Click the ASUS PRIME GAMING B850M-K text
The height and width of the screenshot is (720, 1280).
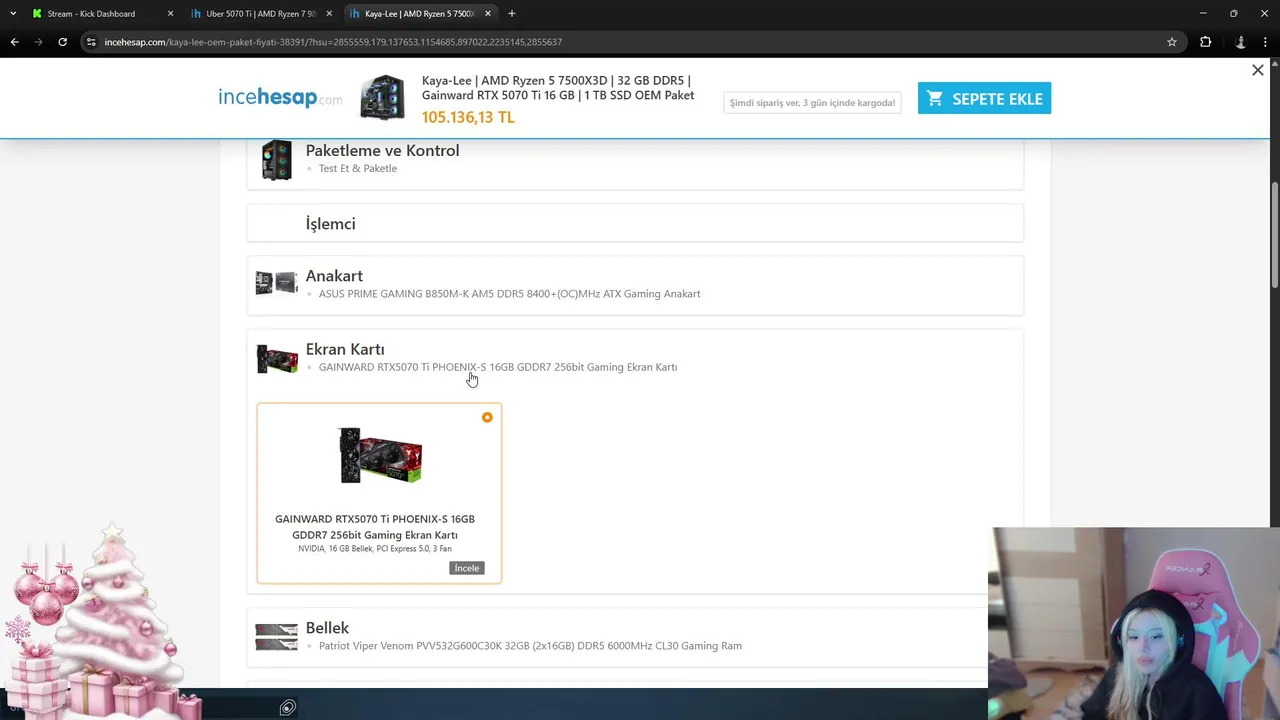click(x=509, y=294)
